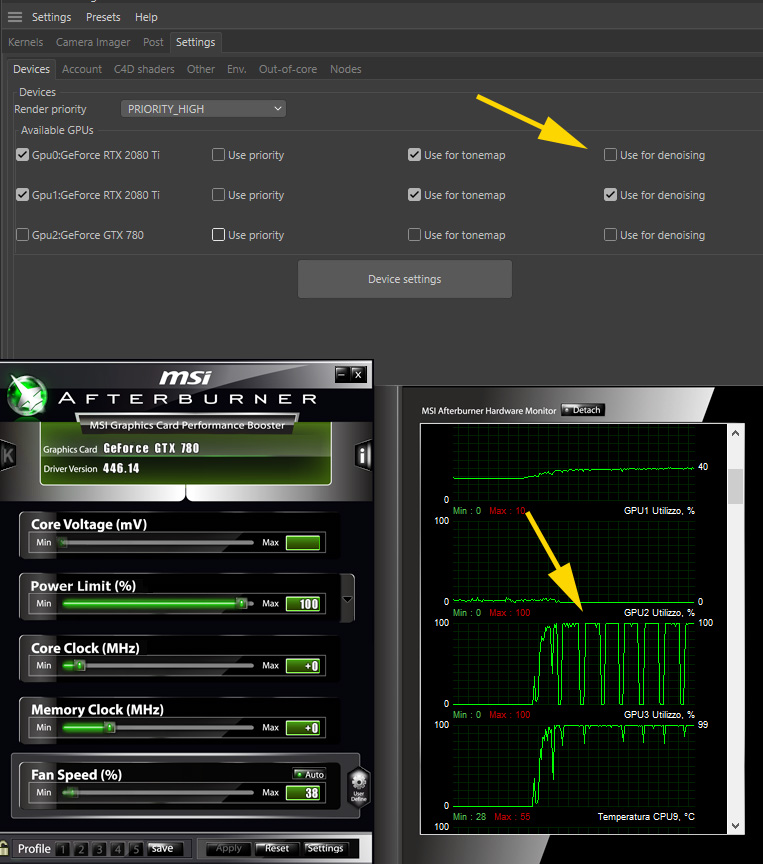Click hardware monitor scroll down arrow

[x=735, y=825]
